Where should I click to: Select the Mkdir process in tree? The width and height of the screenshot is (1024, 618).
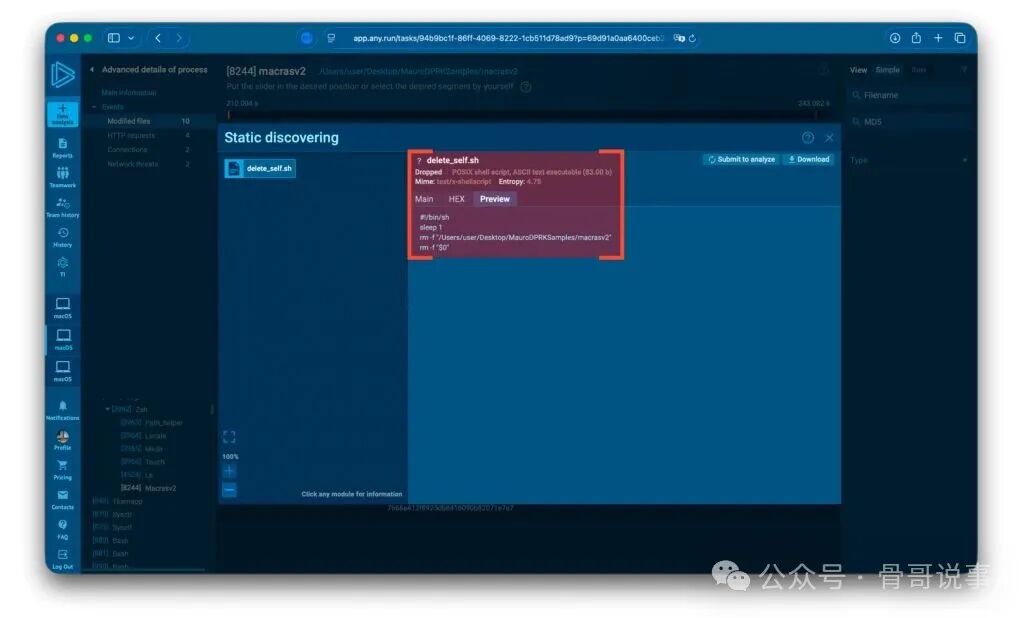pos(142,449)
